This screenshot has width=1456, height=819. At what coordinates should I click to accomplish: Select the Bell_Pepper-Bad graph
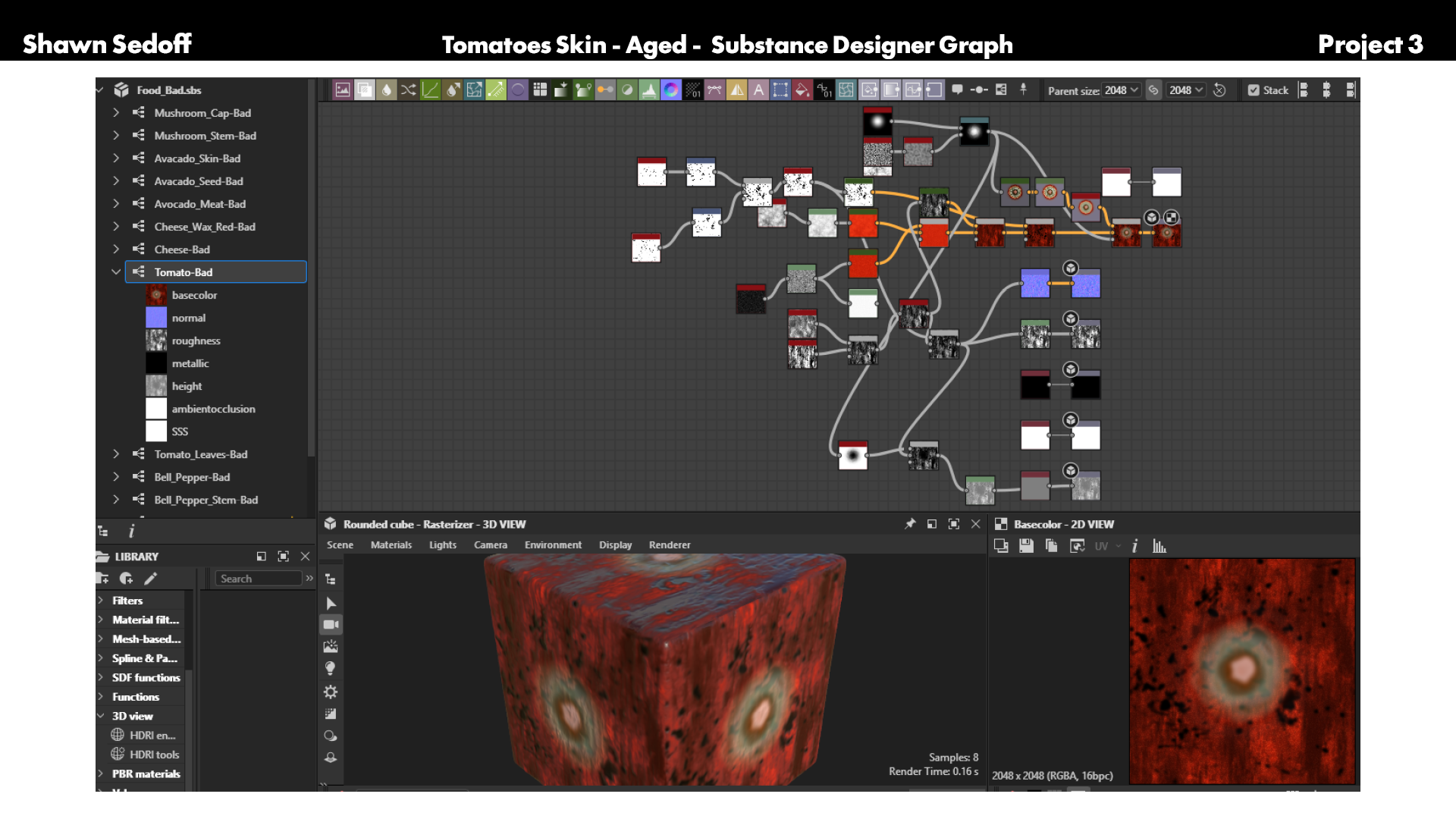click(192, 477)
